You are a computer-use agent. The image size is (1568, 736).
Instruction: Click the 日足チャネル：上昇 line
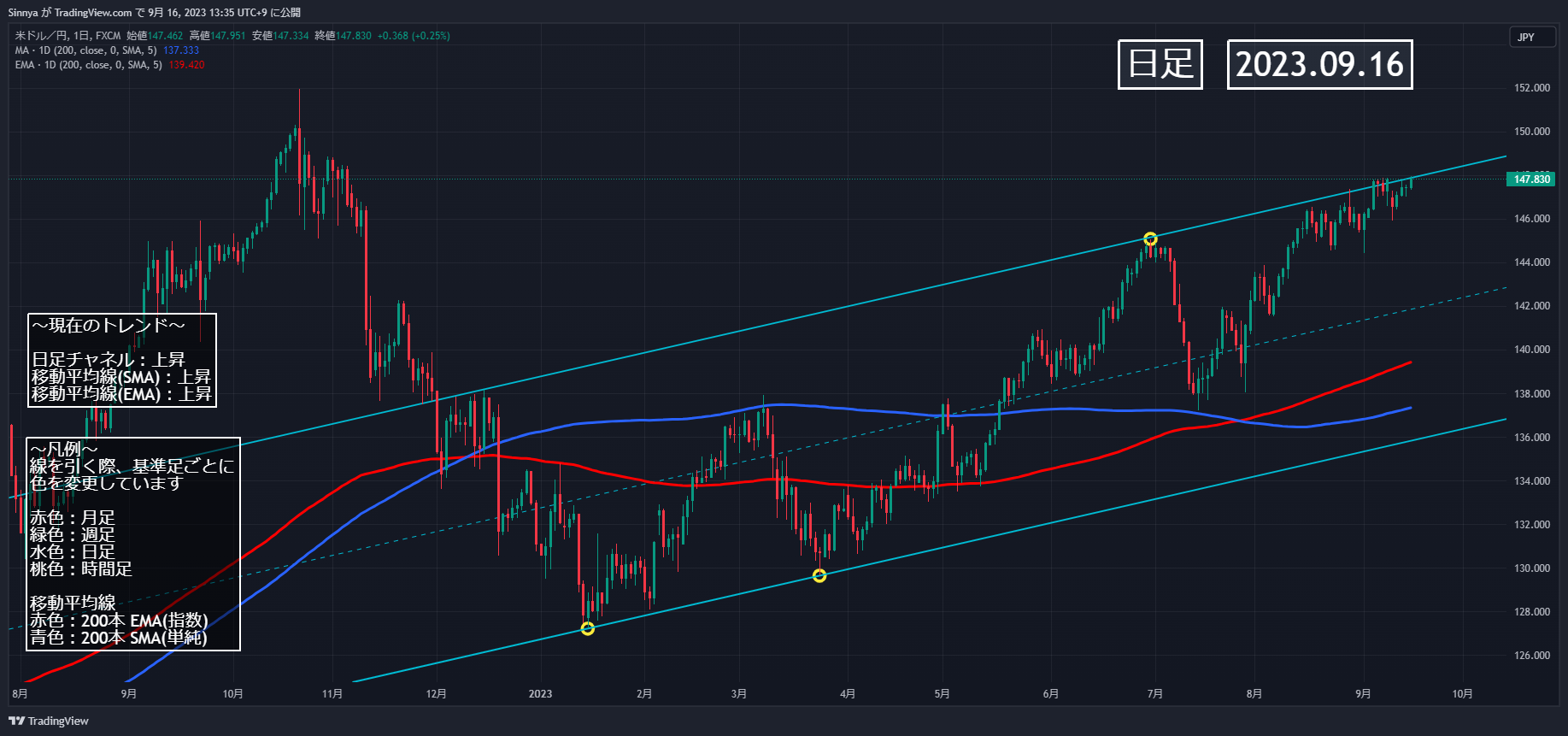(109, 360)
